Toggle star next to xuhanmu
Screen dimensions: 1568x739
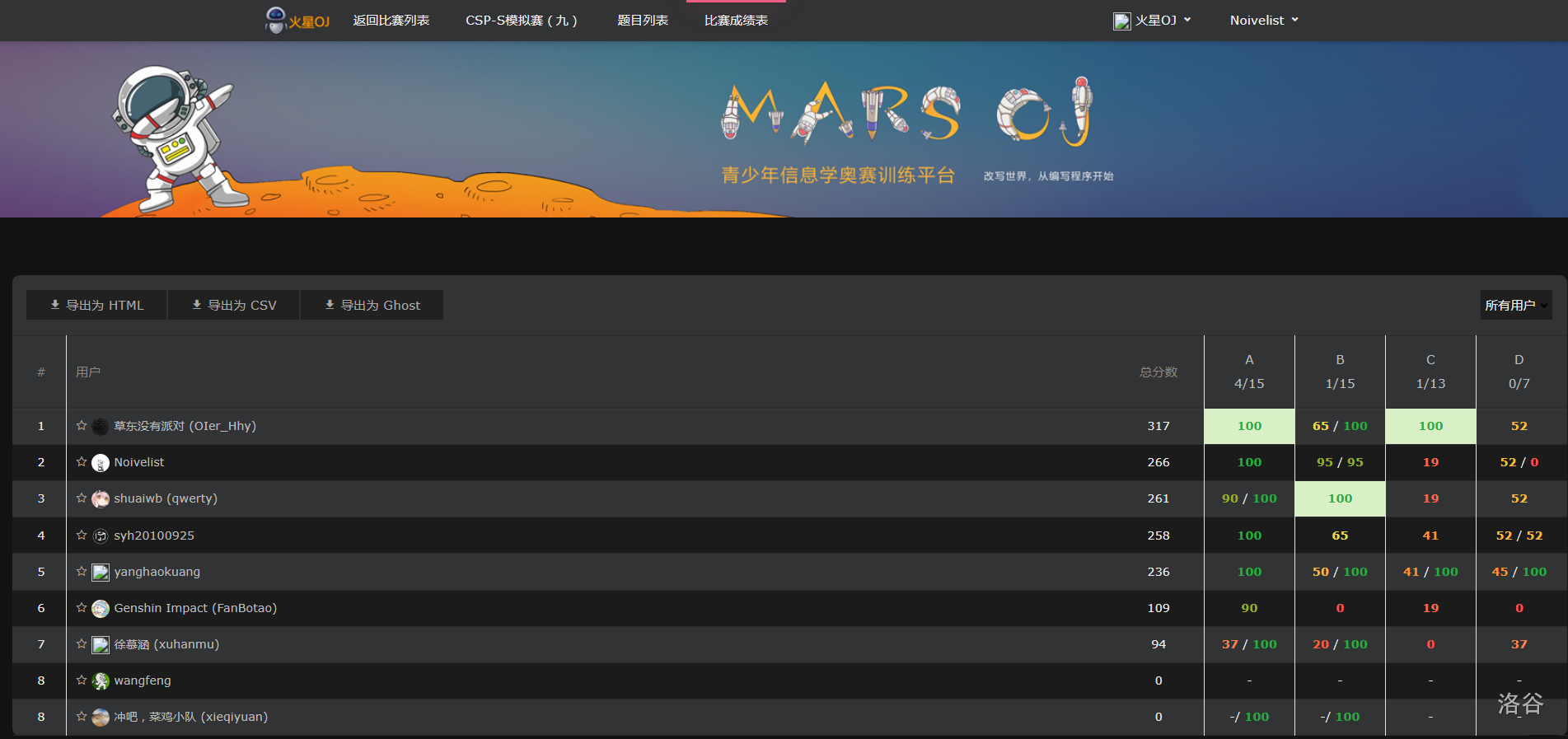(82, 643)
